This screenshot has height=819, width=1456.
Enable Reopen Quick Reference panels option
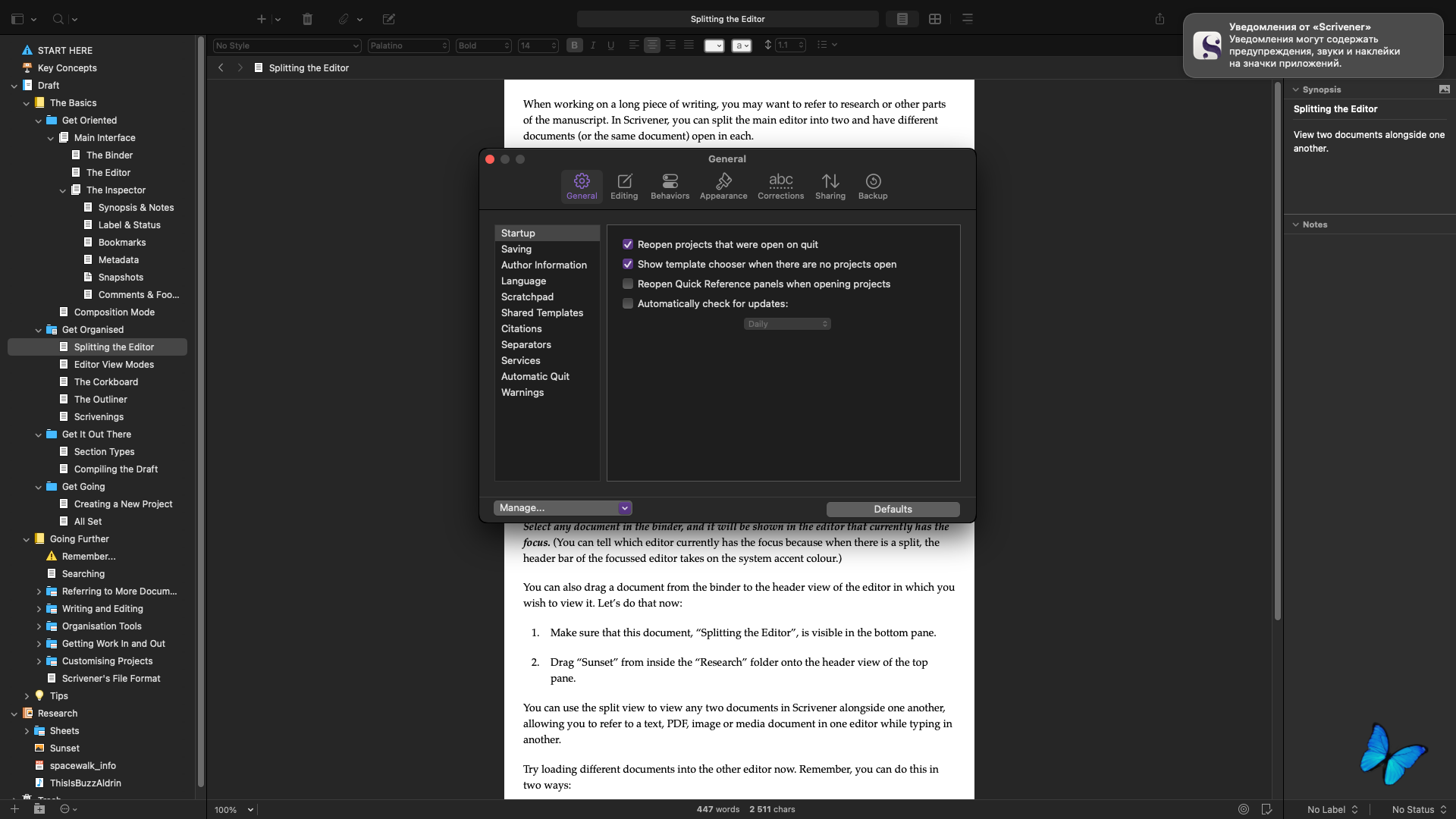628,284
